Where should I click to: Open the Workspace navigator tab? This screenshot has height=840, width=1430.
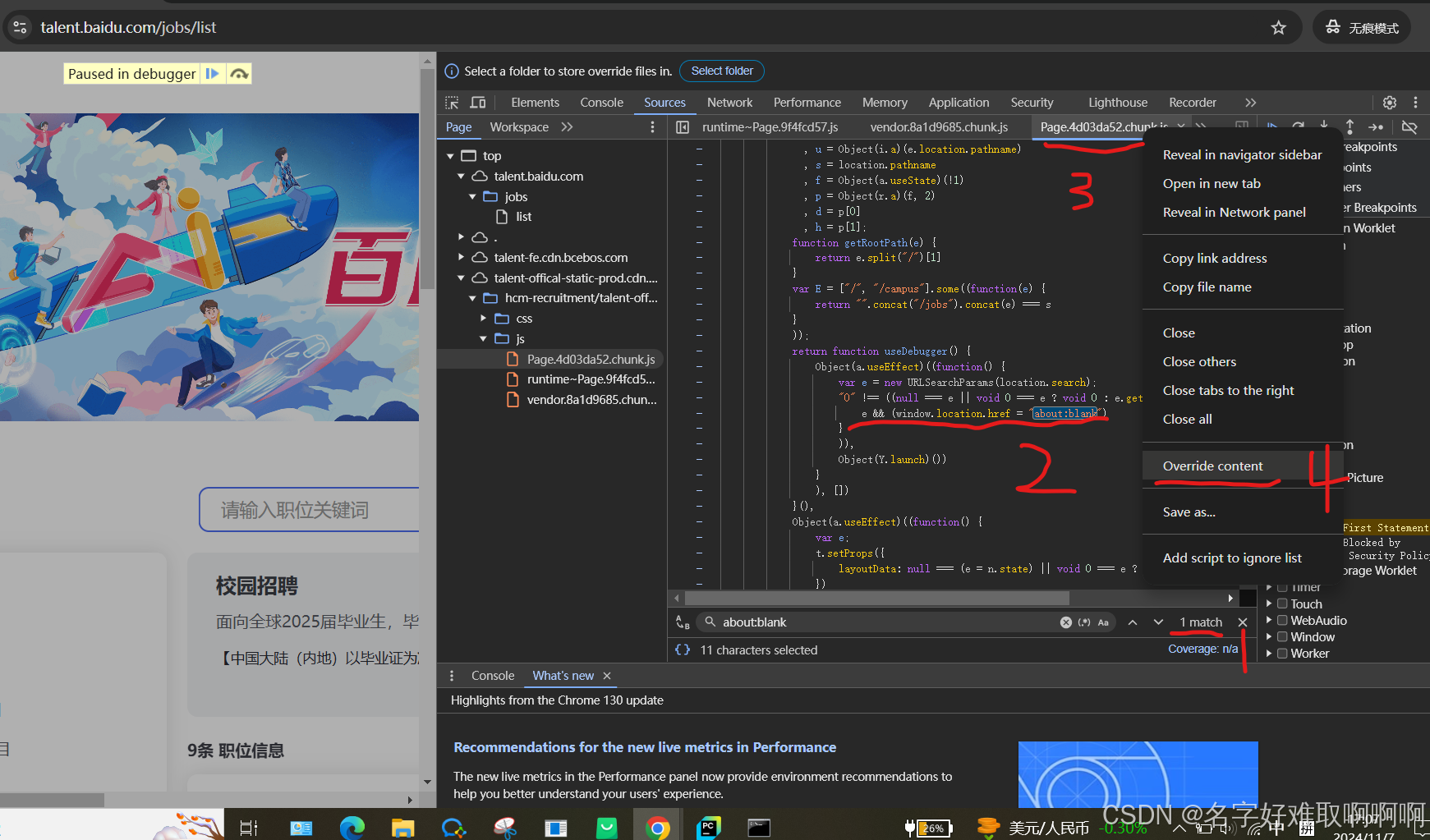point(519,127)
